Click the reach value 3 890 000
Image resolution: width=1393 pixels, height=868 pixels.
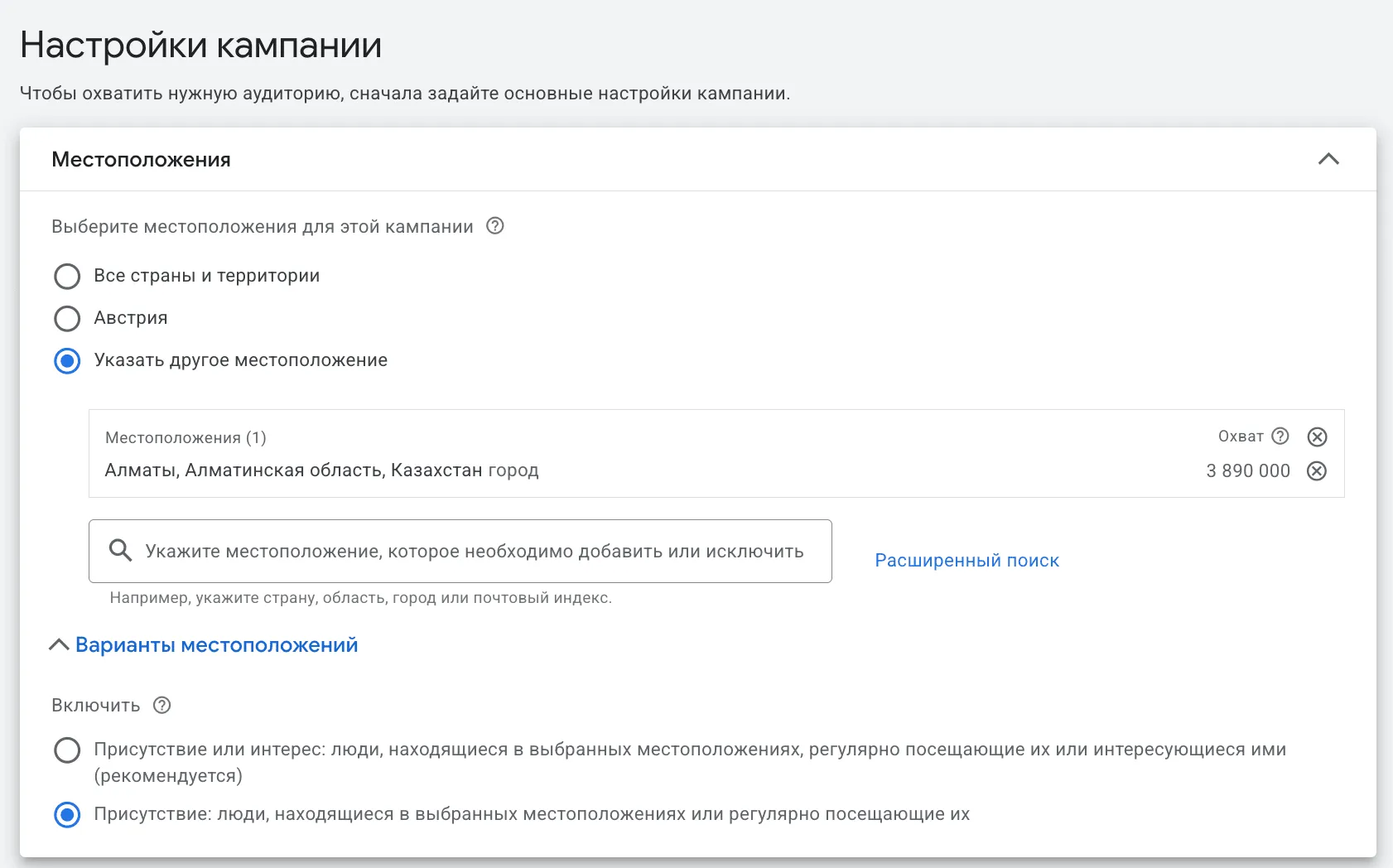tap(1248, 470)
